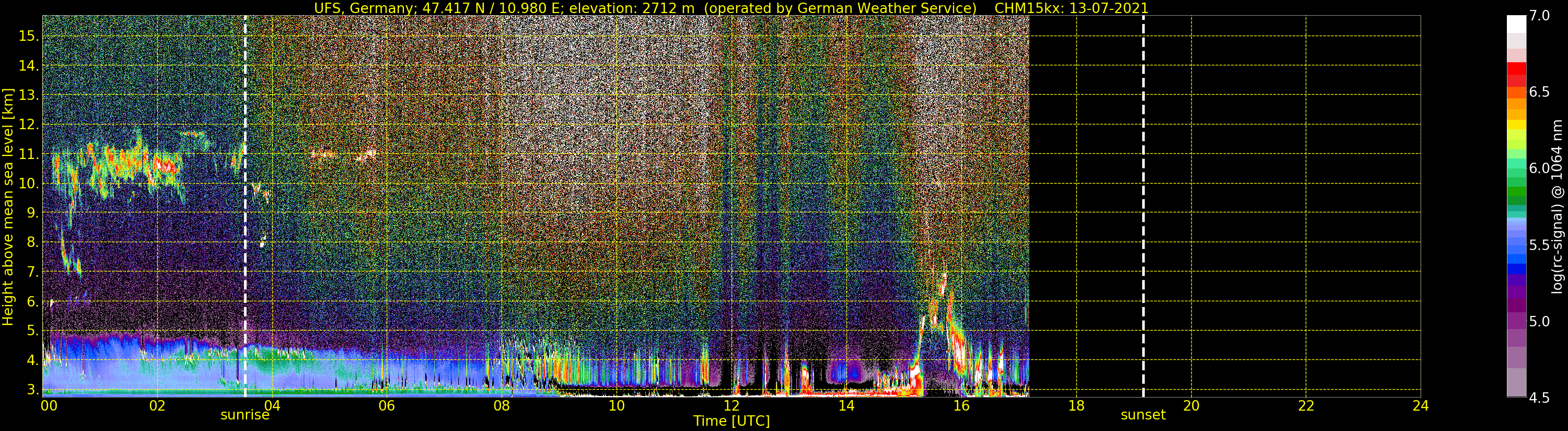1568x431 pixels.
Task: Click the 'Time [UTC]' axis label
Action: (731, 421)
